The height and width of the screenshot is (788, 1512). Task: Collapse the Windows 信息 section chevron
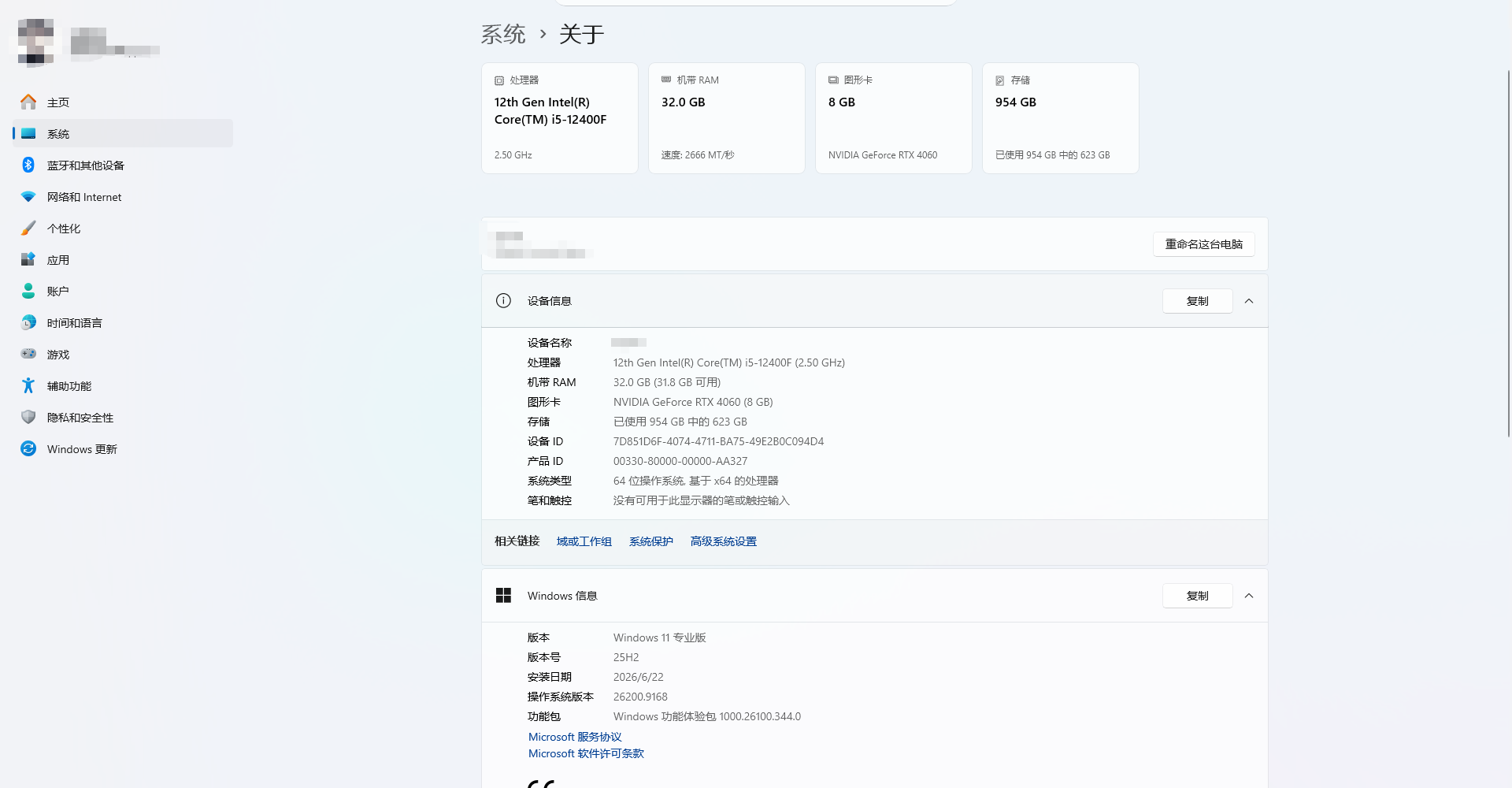click(x=1249, y=596)
